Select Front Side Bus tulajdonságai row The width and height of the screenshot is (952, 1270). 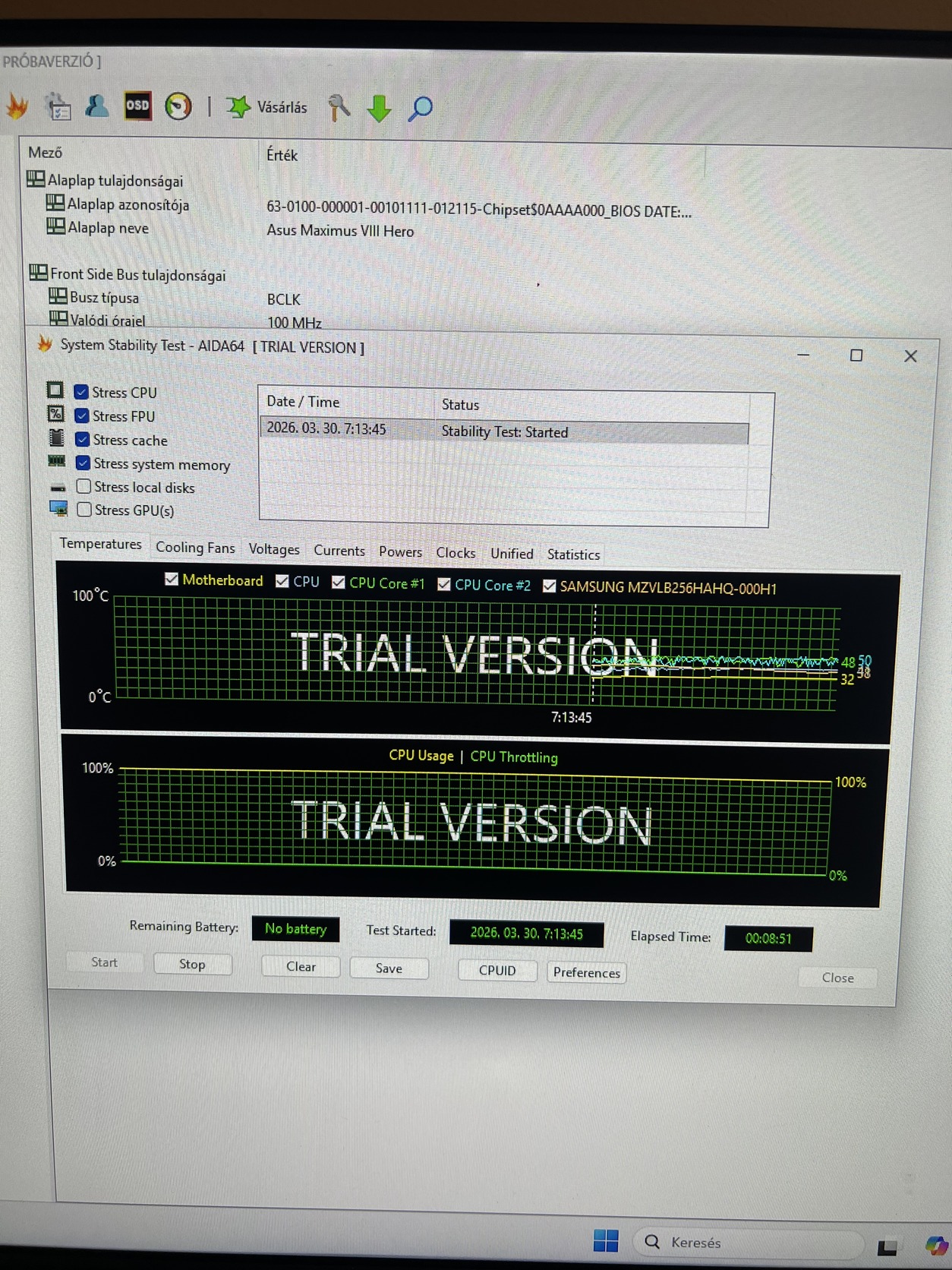(128, 274)
